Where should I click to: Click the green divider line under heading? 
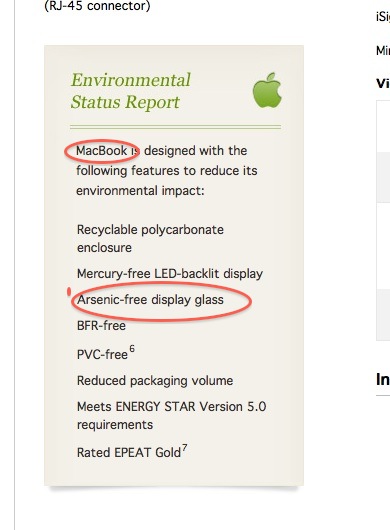point(175,127)
